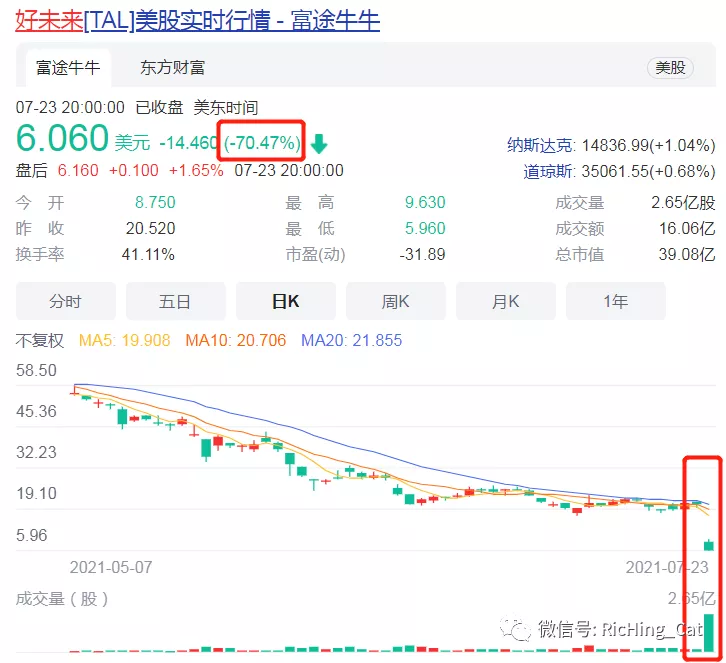Click the 道琼斯 index label
The image size is (726, 663).
(548, 171)
